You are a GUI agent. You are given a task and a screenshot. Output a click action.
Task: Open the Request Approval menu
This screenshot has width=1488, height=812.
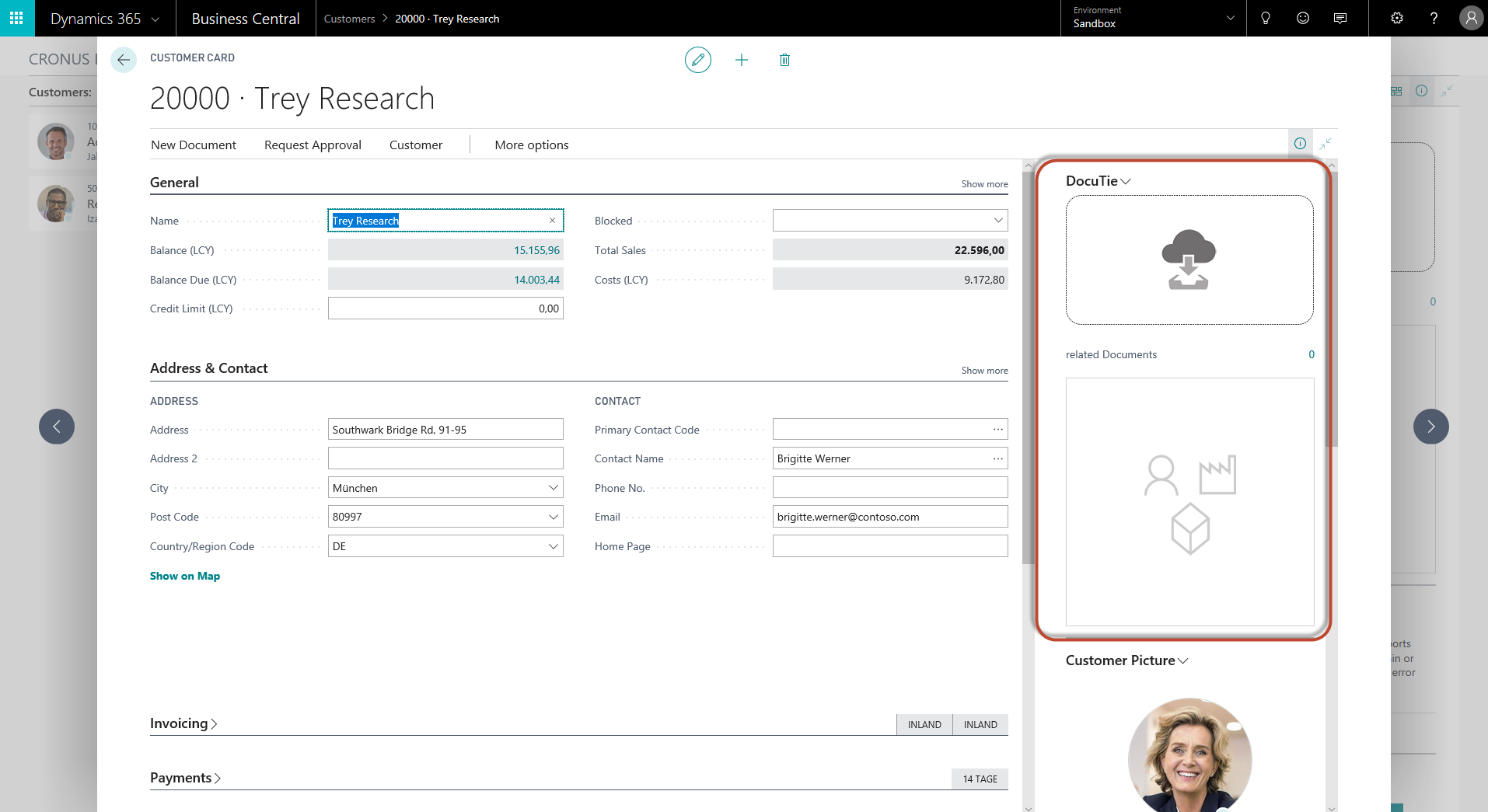[x=313, y=145]
